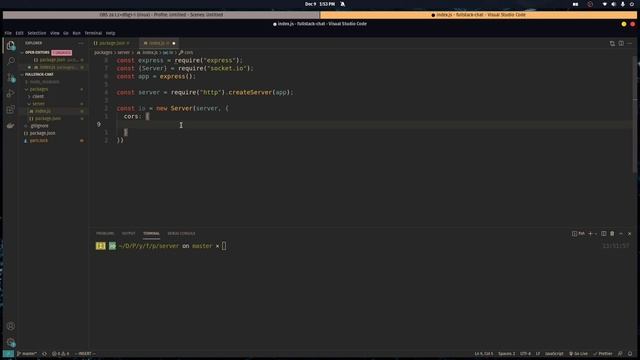Screen dimensions: 640x360
Task: Open the Help menu
Action: tap(110, 33)
